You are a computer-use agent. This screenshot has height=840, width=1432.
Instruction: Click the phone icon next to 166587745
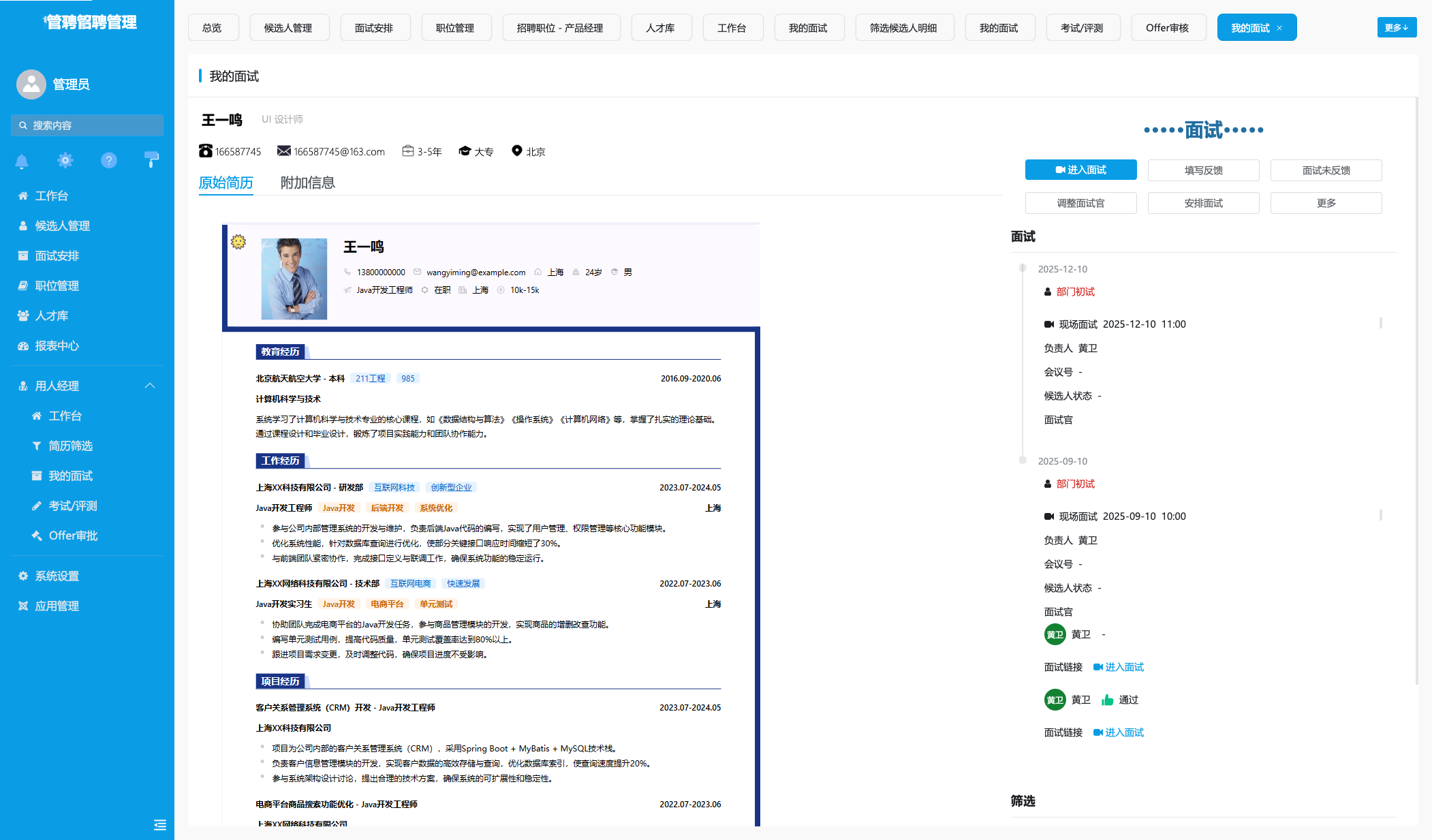click(206, 151)
